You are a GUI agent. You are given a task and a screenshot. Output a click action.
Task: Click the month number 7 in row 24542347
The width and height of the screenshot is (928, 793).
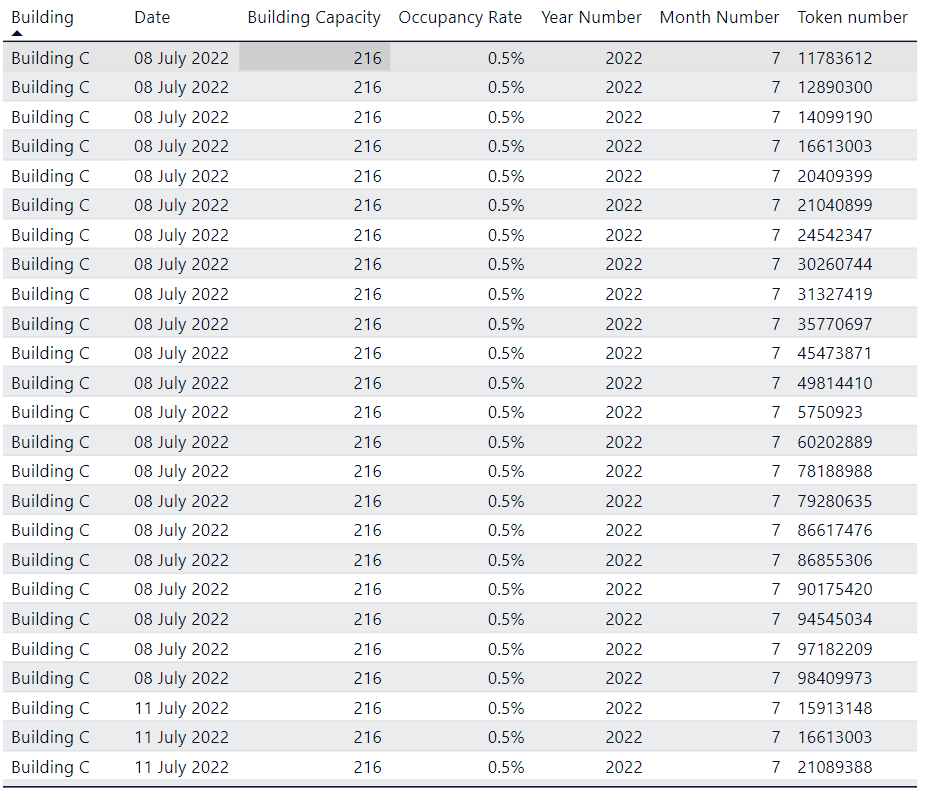[776, 236]
